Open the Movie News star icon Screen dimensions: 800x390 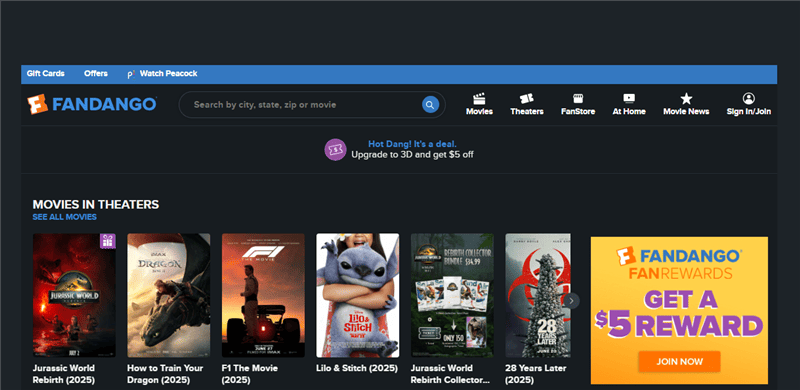[x=686, y=99]
